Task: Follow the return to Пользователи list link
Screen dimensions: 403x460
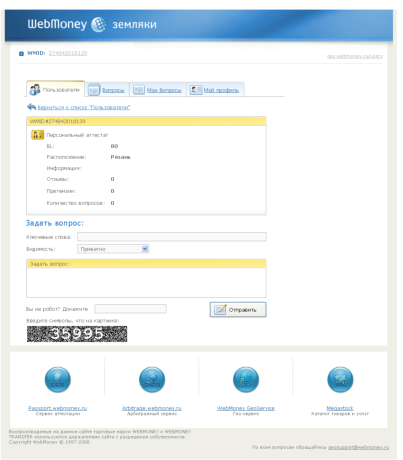Action: pyautogui.click(x=84, y=107)
